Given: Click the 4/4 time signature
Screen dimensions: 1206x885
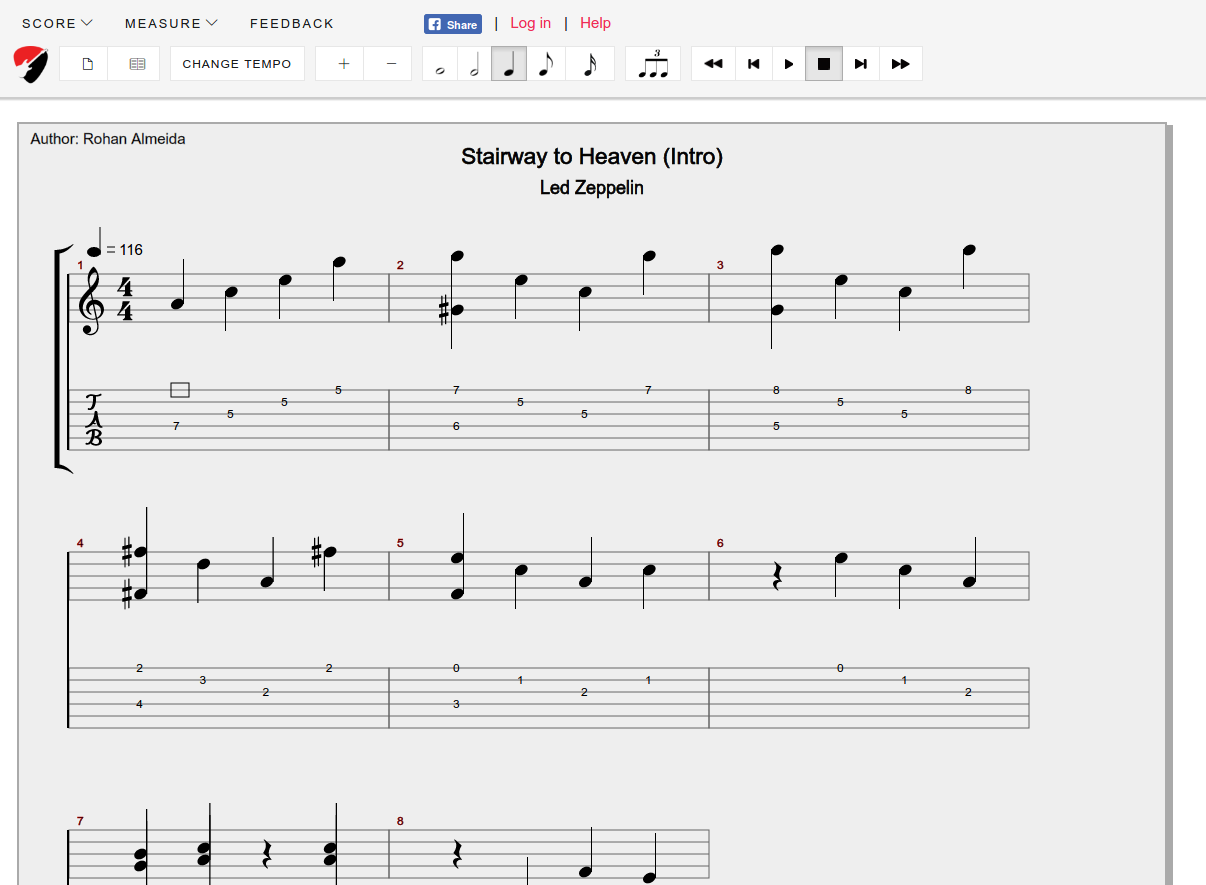Looking at the screenshot, I should coord(125,299).
